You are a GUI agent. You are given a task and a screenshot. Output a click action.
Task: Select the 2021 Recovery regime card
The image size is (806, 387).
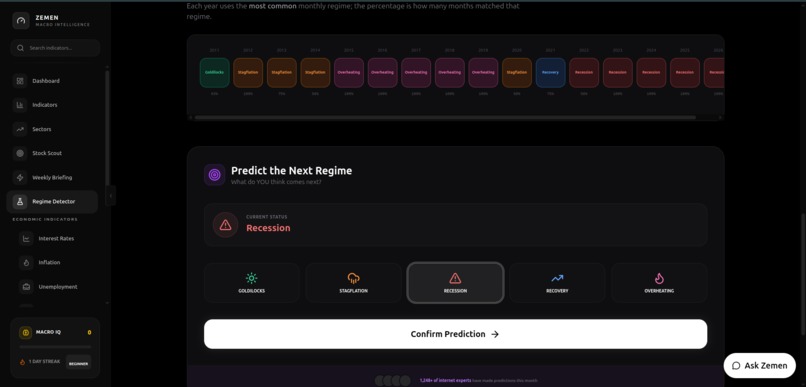(551, 72)
